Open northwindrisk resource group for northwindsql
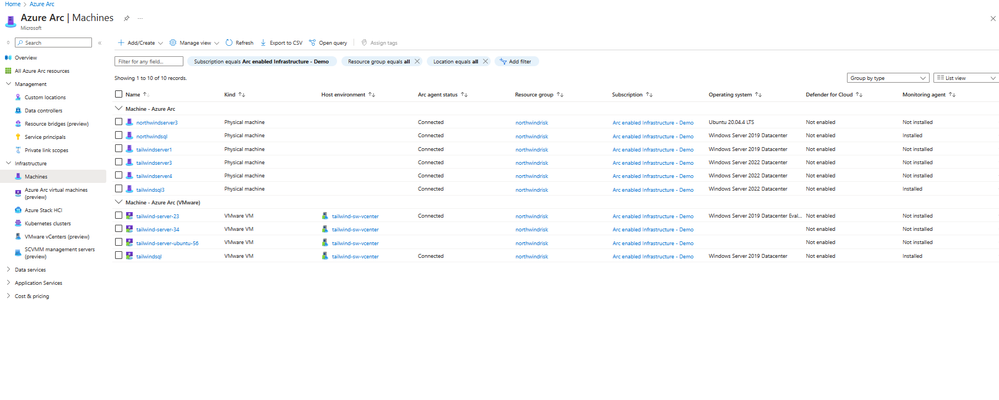 [x=532, y=136]
